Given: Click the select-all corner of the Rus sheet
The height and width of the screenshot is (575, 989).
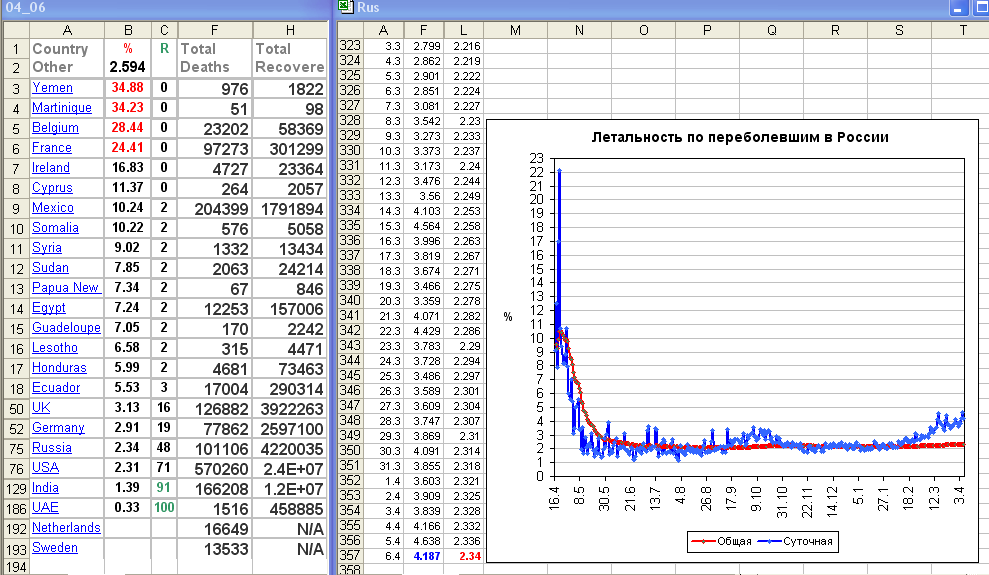Looking at the screenshot, I should [350, 30].
